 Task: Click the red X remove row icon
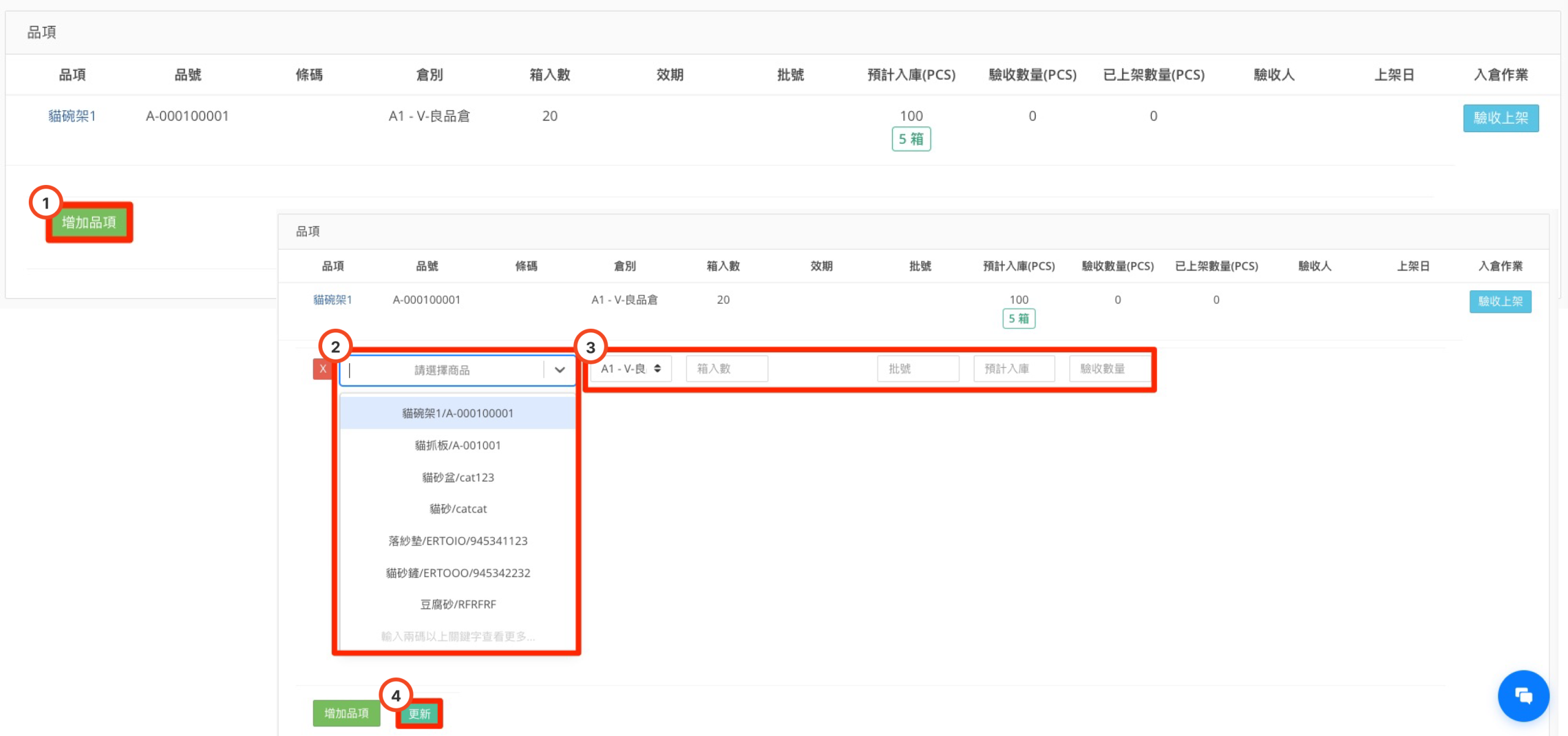(x=323, y=369)
